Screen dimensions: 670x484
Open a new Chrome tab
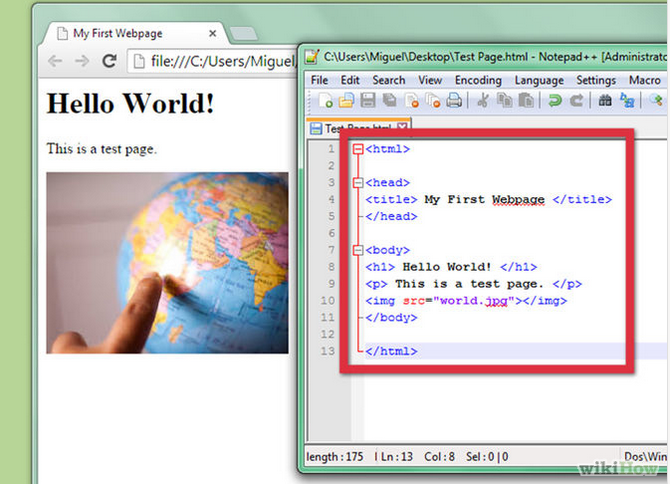[x=243, y=33]
